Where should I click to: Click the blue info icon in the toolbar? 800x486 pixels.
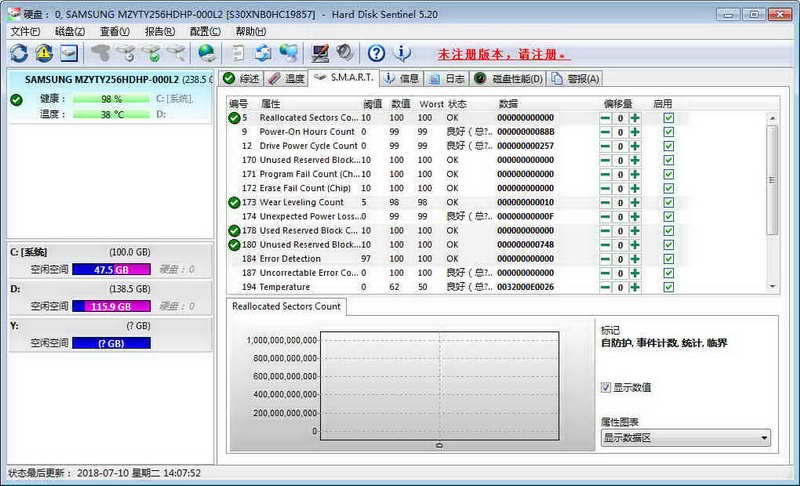click(x=403, y=53)
